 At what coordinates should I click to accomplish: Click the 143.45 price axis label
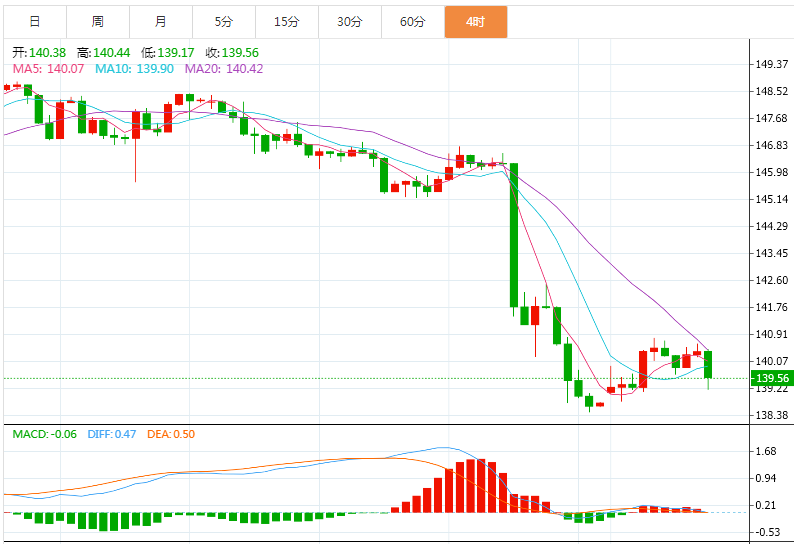(772, 253)
